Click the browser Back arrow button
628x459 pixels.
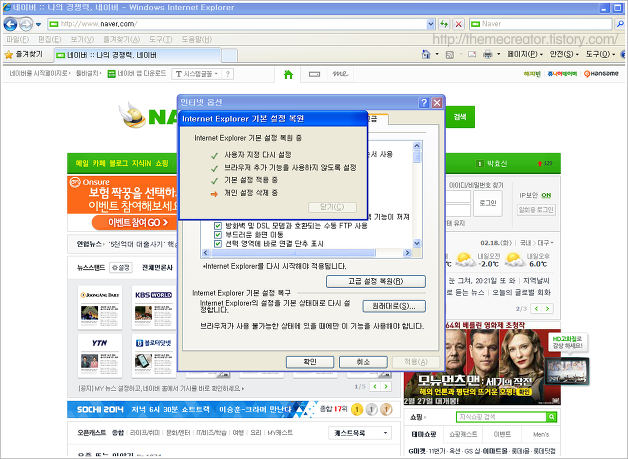pos(10,24)
